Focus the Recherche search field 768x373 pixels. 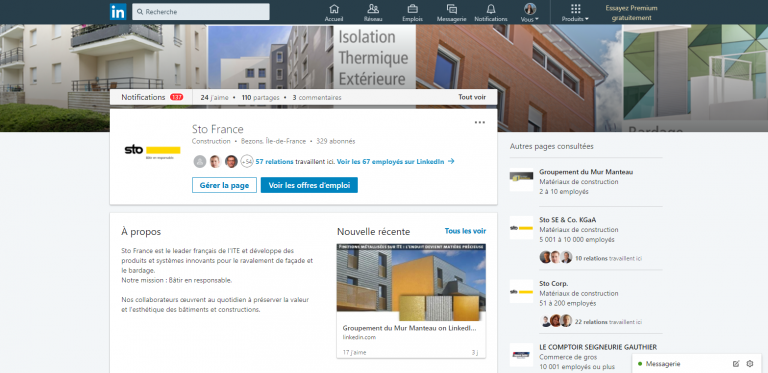[x=201, y=12]
